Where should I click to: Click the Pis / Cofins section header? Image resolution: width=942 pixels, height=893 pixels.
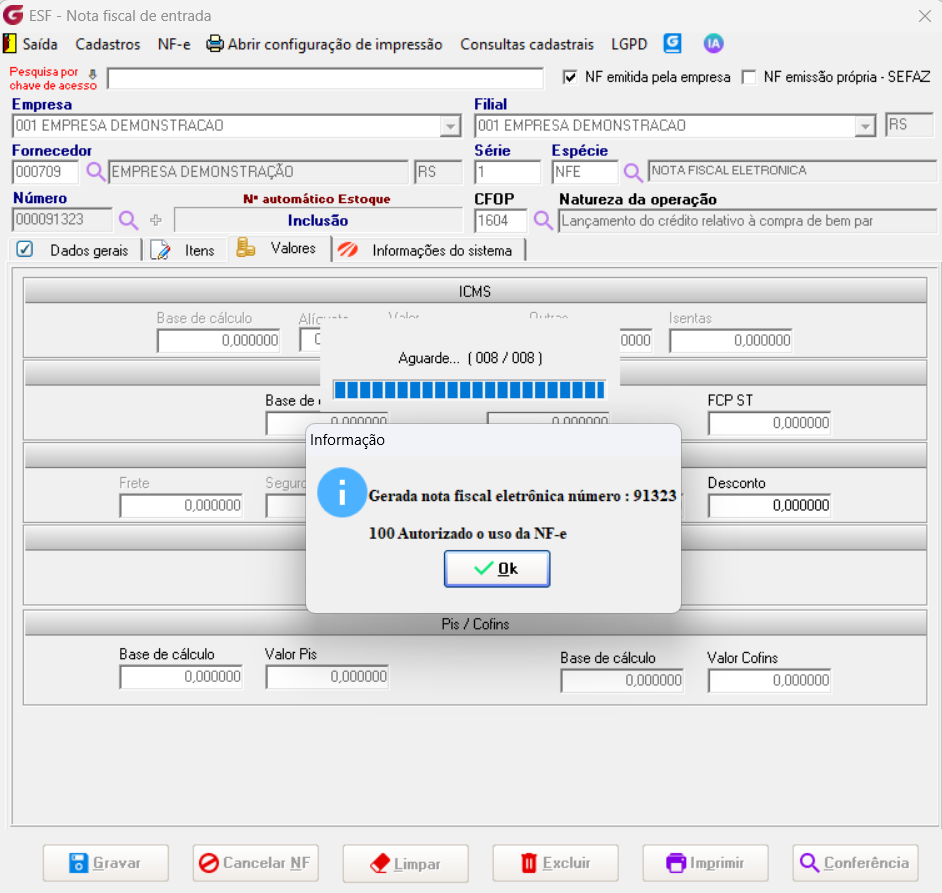coord(475,624)
